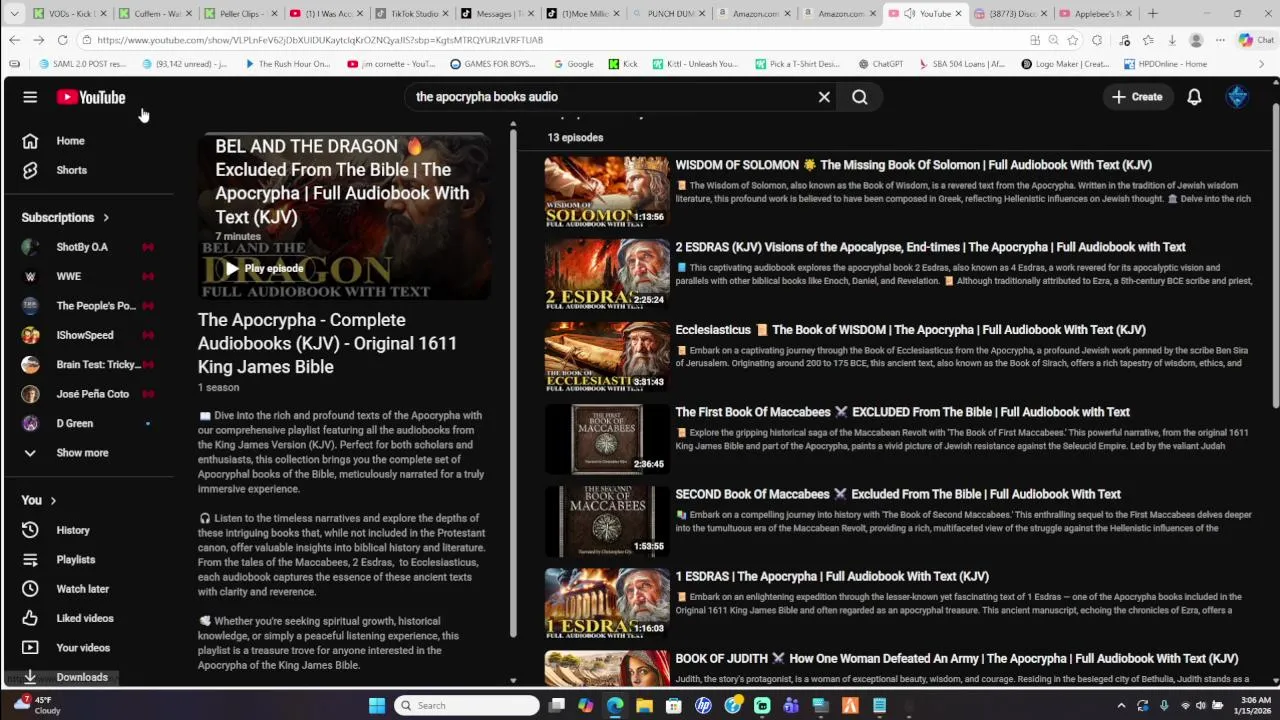Open 1 ESDRAS audiobook title
1280x720 pixels.
click(x=832, y=576)
